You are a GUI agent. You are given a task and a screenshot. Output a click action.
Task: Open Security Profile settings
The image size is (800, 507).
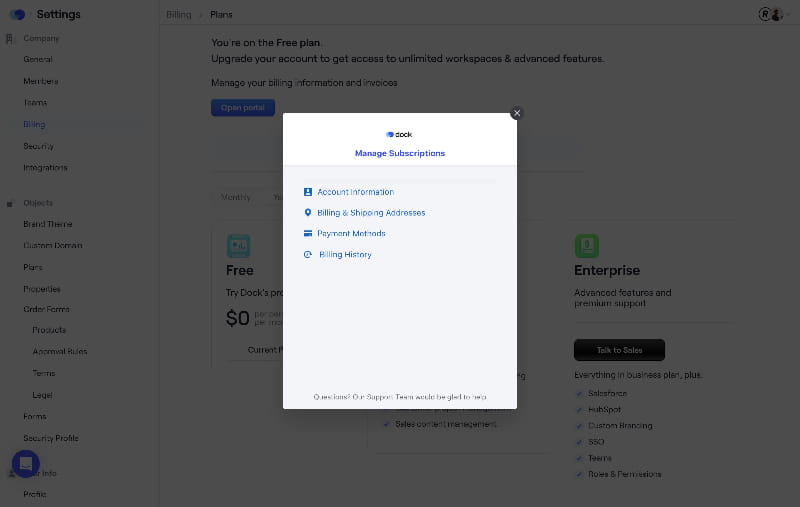pos(51,438)
